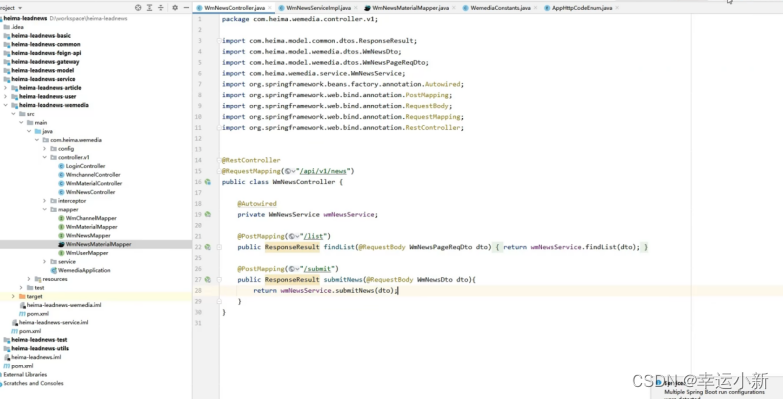Select WmUserMapper in the project tree

tap(87, 253)
